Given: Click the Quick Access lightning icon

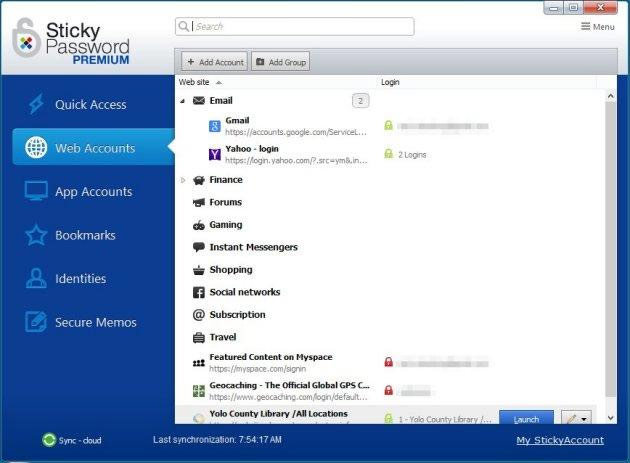Looking at the screenshot, I should click(36, 104).
